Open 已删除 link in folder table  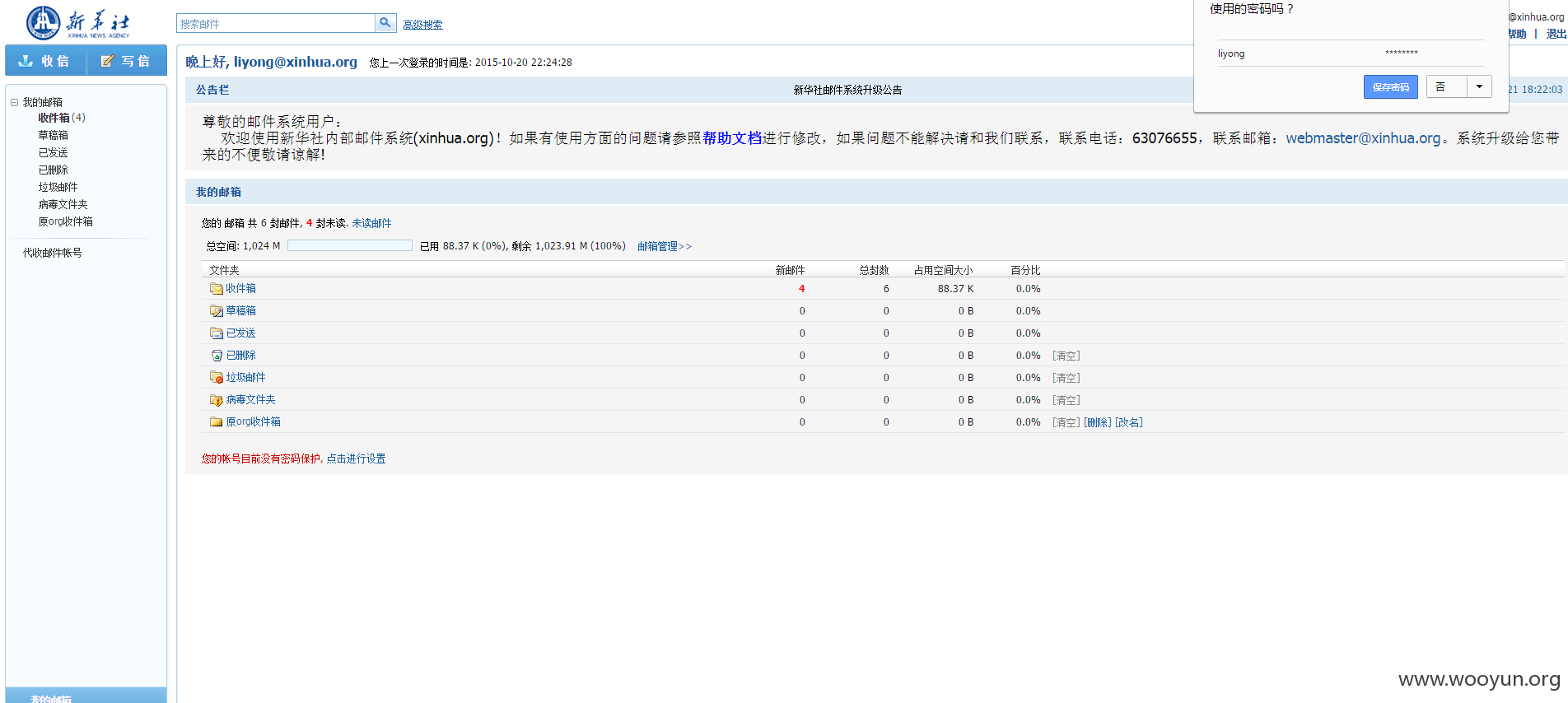click(240, 356)
